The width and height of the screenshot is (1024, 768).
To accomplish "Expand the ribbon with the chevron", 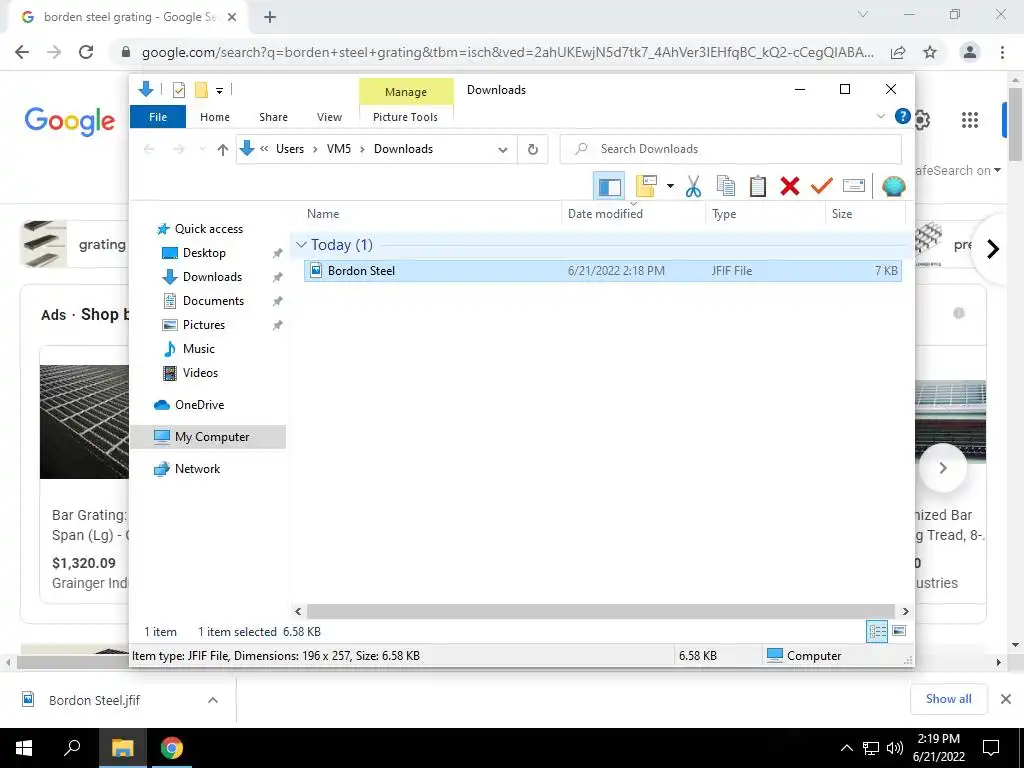I will tap(881, 116).
